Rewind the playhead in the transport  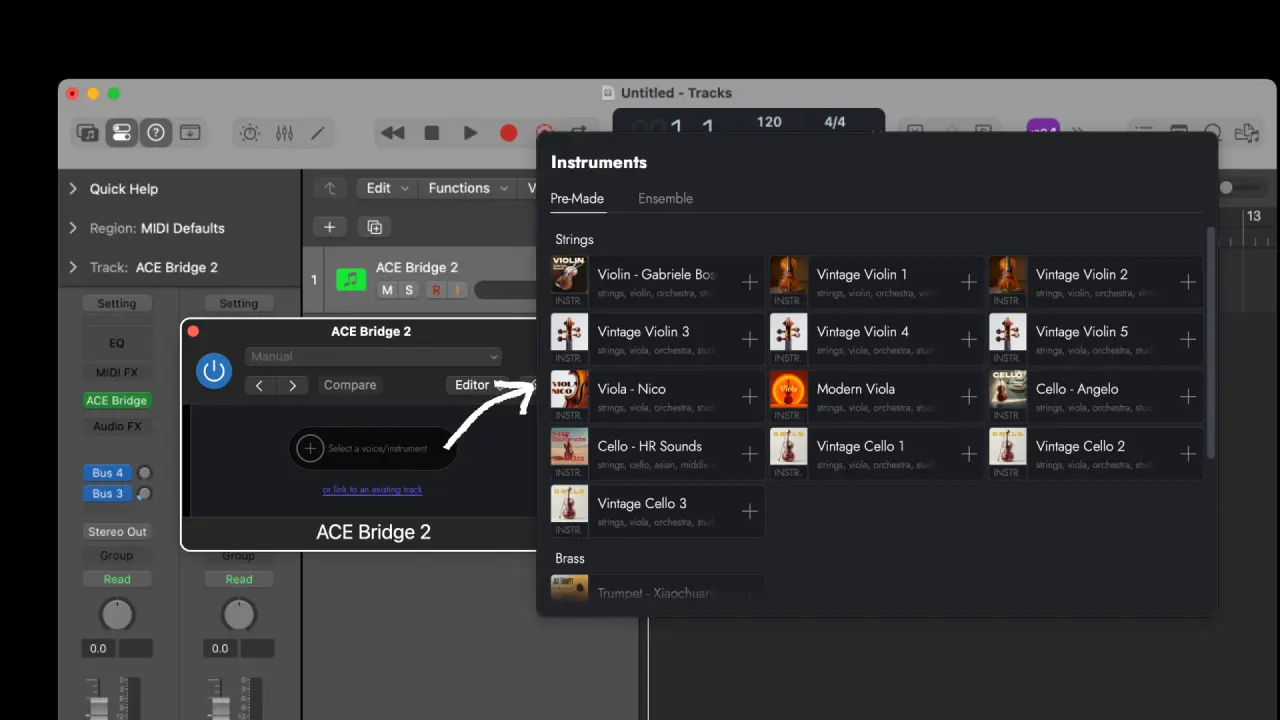coord(393,133)
